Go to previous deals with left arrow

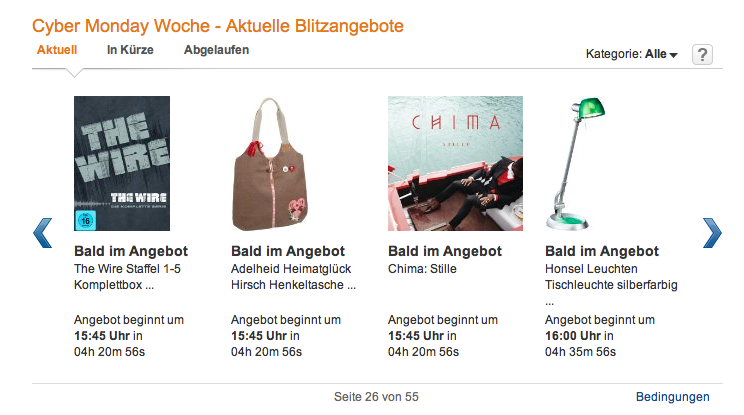42,233
